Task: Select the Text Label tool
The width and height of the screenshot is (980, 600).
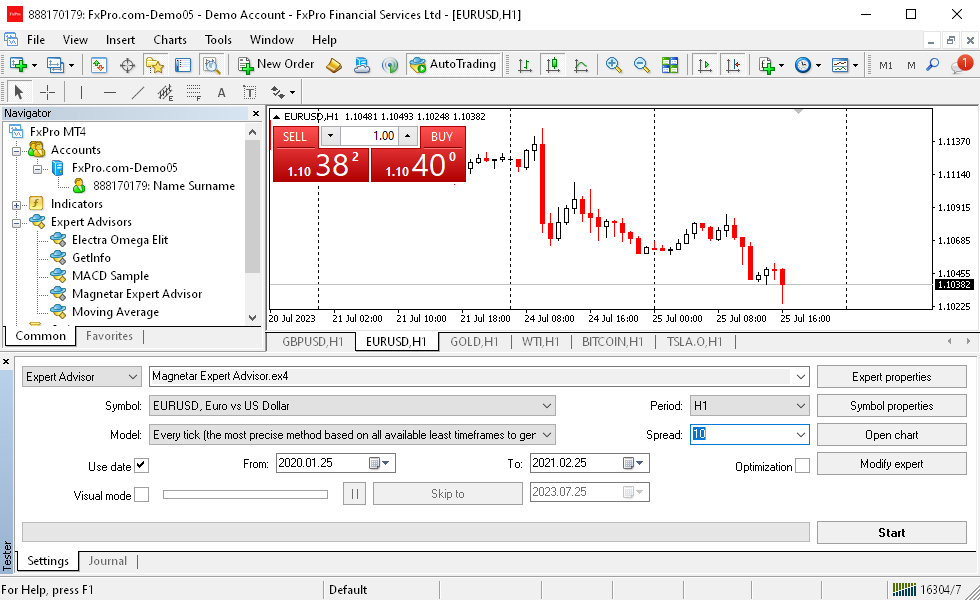Action: pos(249,93)
